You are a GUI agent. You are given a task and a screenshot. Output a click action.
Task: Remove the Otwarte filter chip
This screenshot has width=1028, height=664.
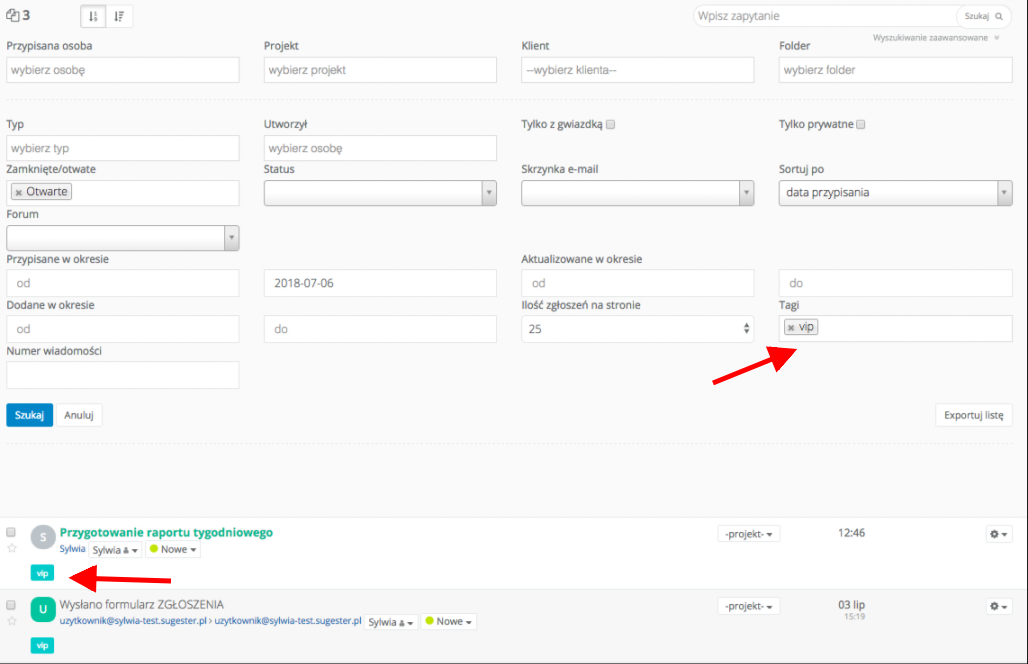[x=19, y=193]
